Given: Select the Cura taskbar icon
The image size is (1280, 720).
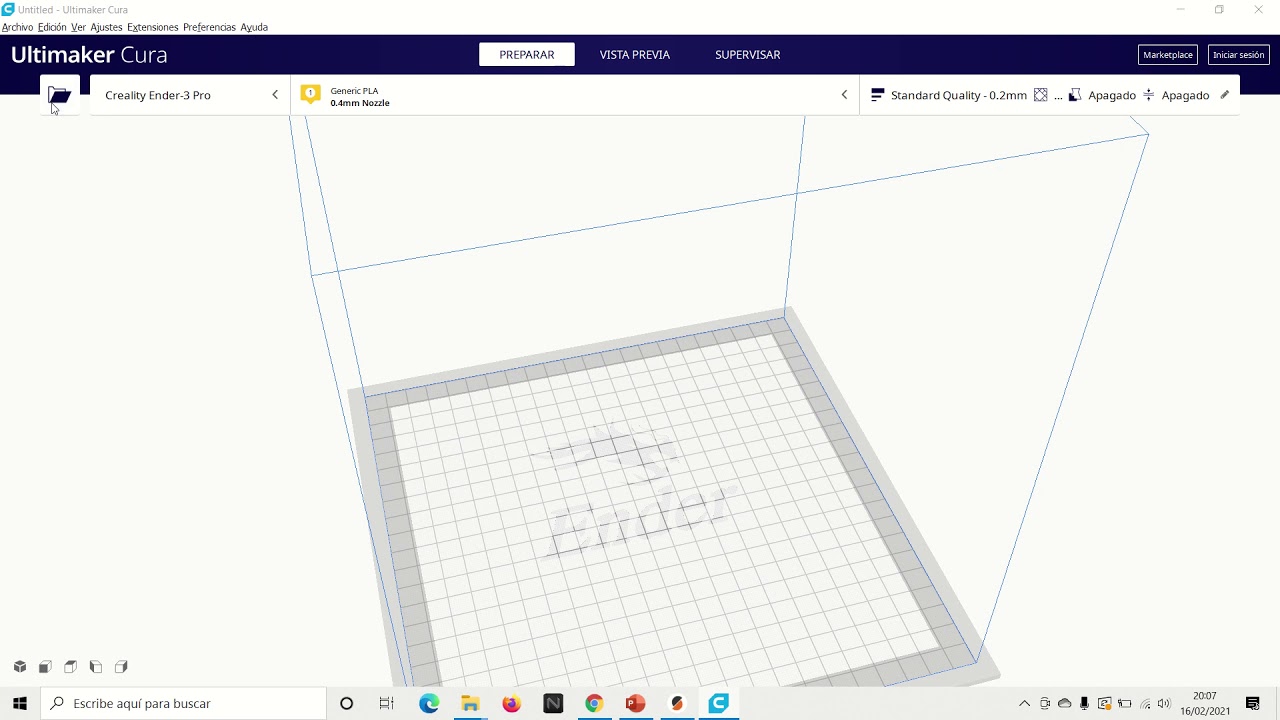Looking at the screenshot, I should click(718, 704).
